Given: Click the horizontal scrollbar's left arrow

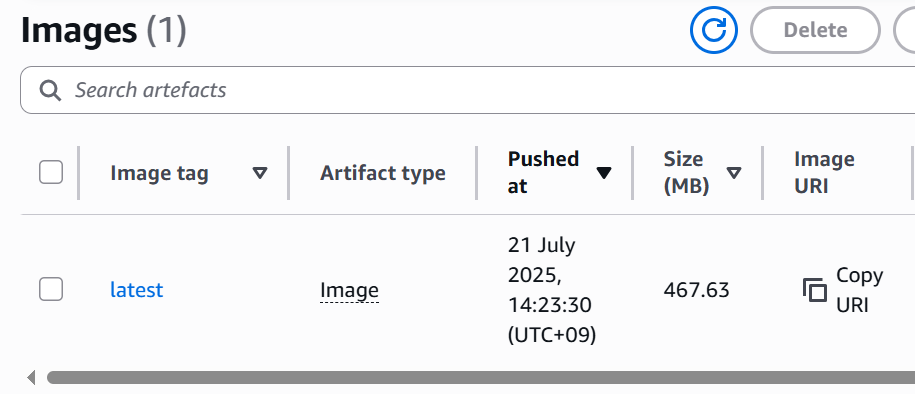Looking at the screenshot, I should coord(32,378).
